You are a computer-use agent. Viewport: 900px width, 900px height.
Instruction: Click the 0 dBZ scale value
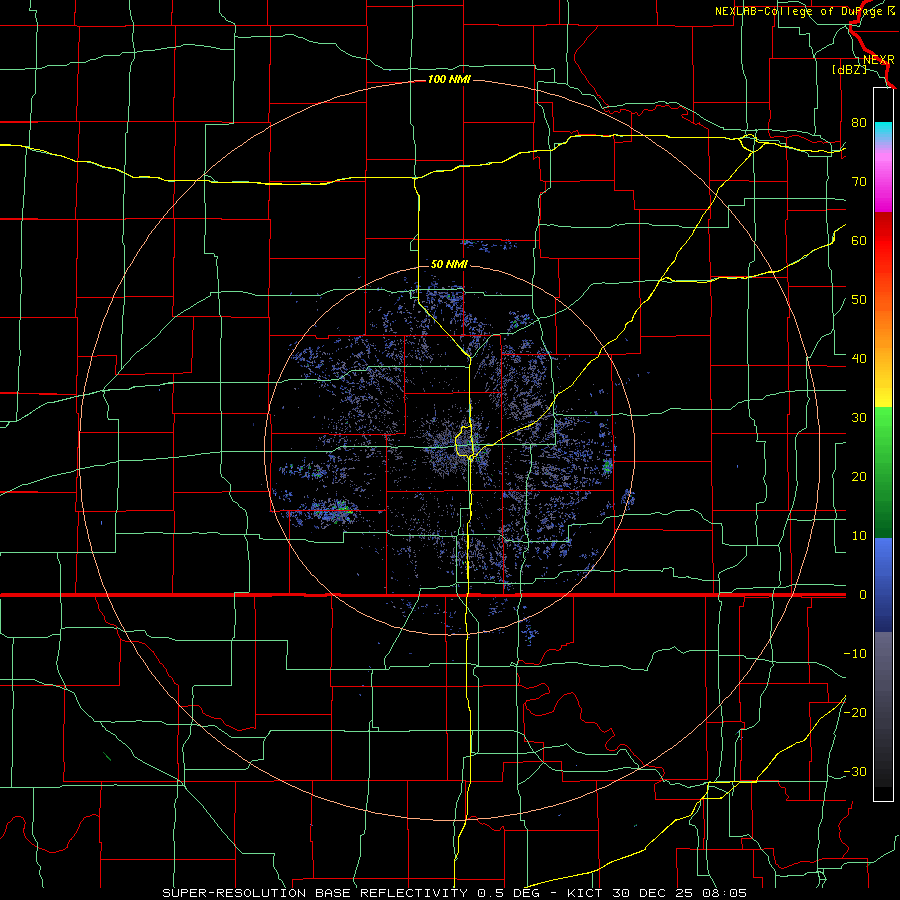[862, 595]
